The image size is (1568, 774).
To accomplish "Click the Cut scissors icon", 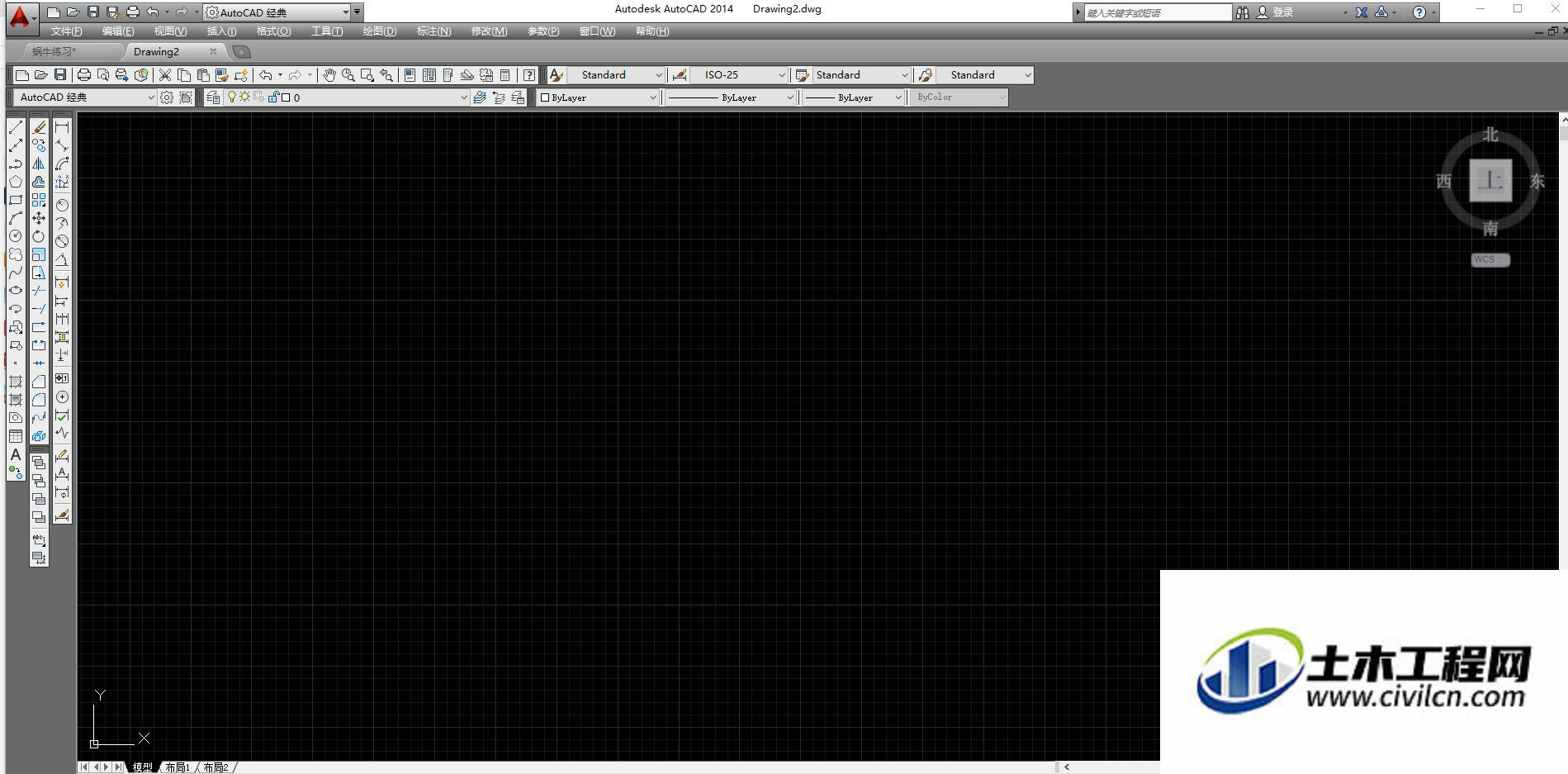I will pos(165,75).
